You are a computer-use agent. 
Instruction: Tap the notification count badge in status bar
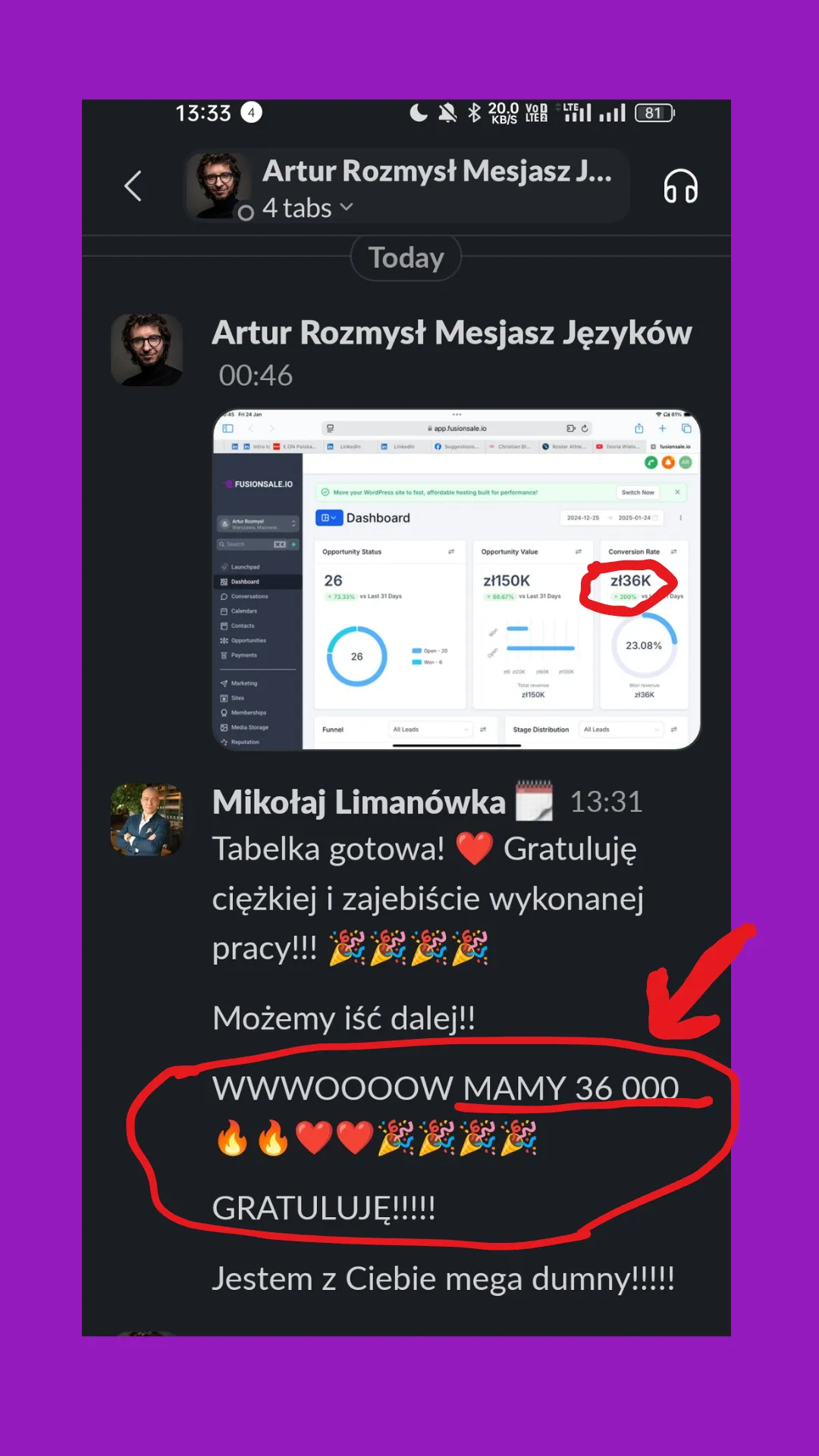pos(252,112)
